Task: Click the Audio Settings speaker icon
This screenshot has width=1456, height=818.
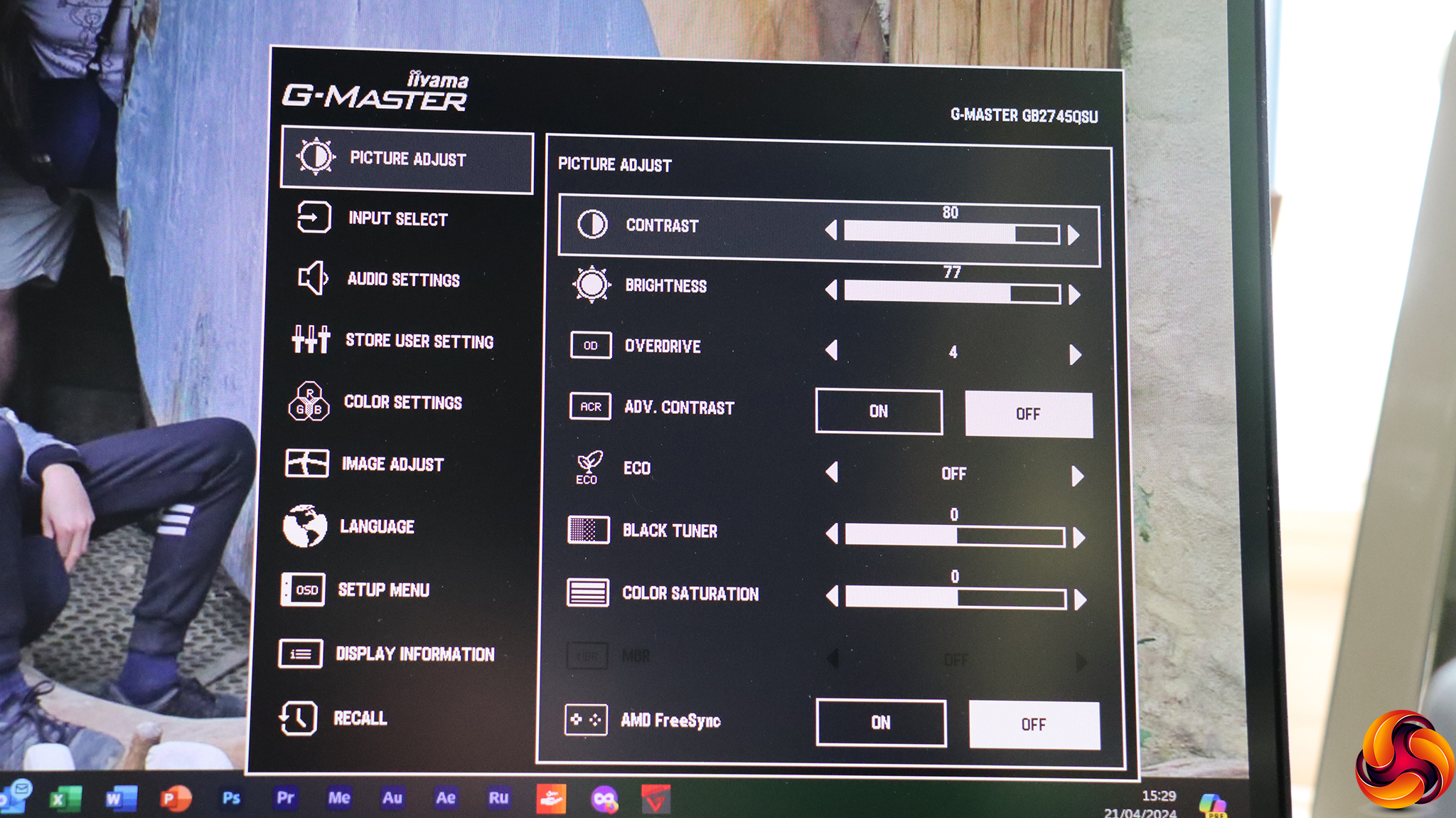Action: click(312, 278)
